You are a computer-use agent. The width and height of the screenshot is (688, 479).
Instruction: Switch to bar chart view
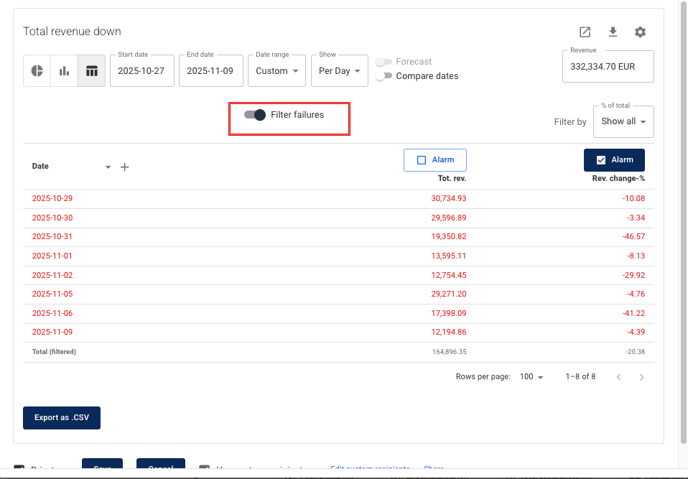pyautogui.click(x=64, y=71)
